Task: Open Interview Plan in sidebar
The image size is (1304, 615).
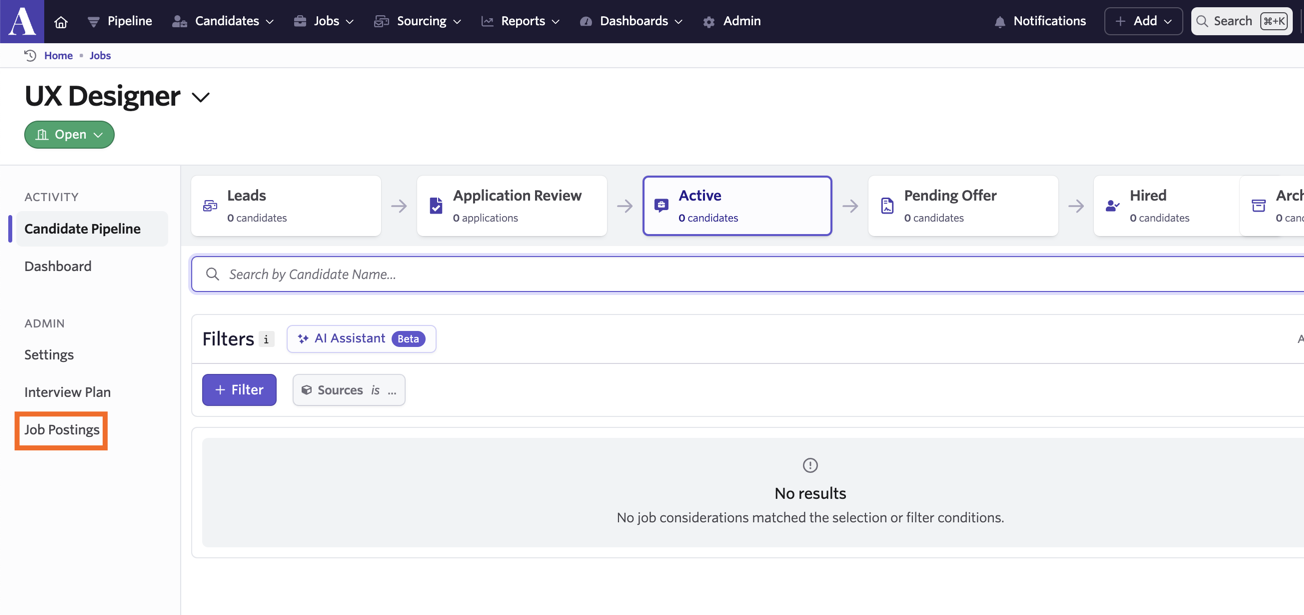Action: 67,392
